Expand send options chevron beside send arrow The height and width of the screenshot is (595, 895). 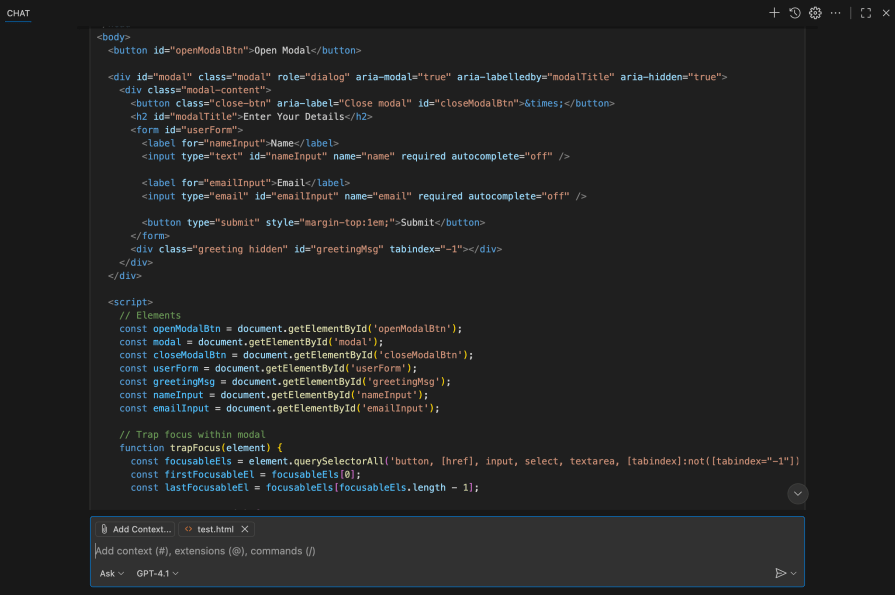click(794, 573)
